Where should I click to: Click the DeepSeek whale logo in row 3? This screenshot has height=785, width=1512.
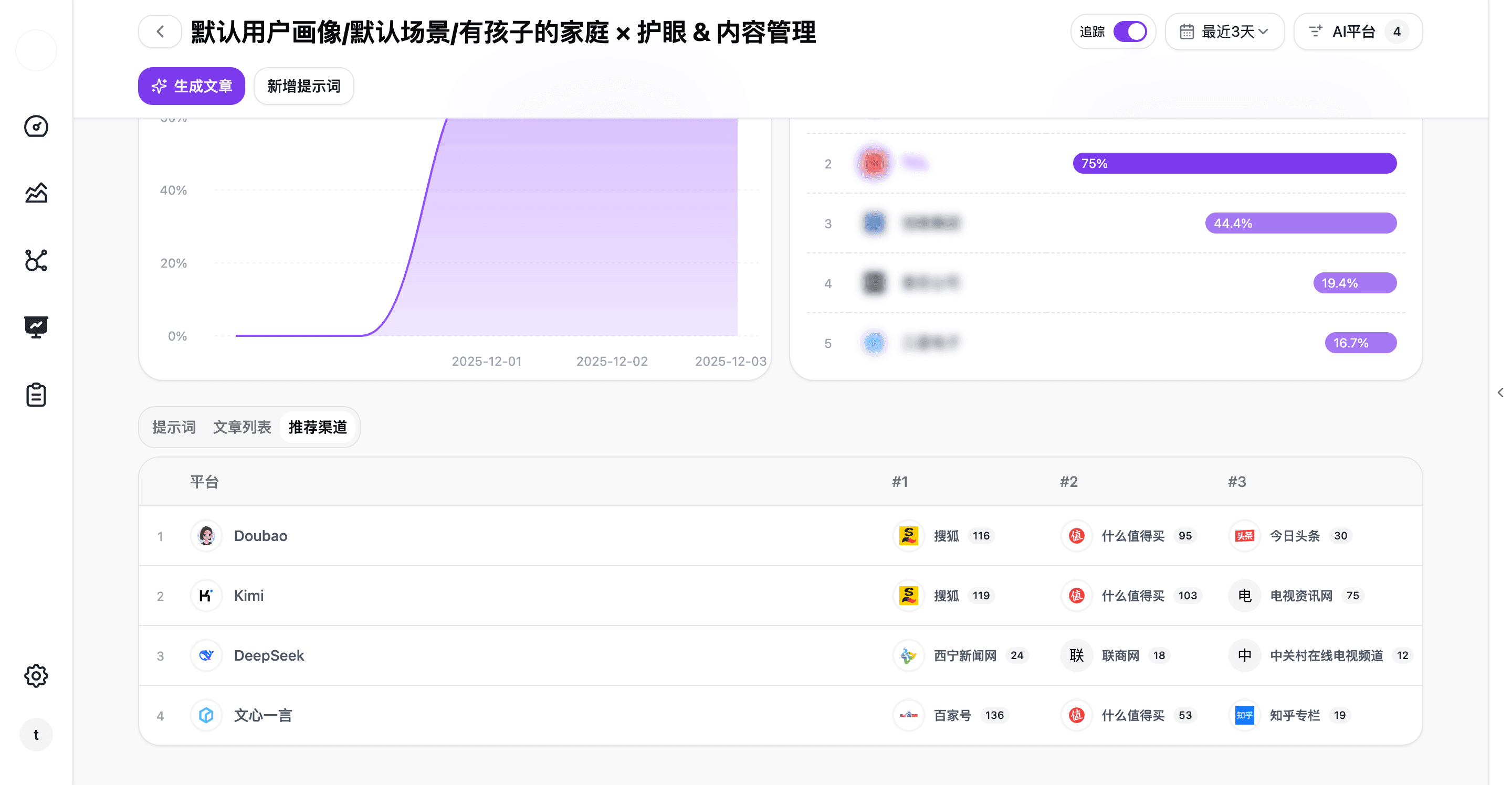tap(205, 655)
